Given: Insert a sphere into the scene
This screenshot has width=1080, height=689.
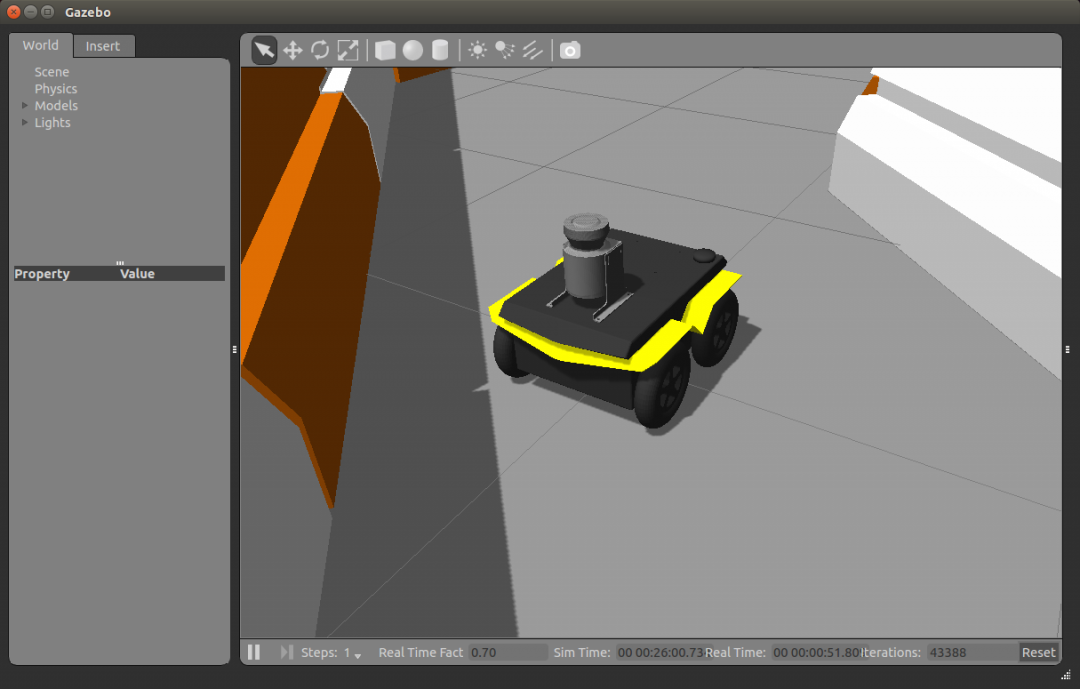Looking at the screenshot, I should [412, 49].
